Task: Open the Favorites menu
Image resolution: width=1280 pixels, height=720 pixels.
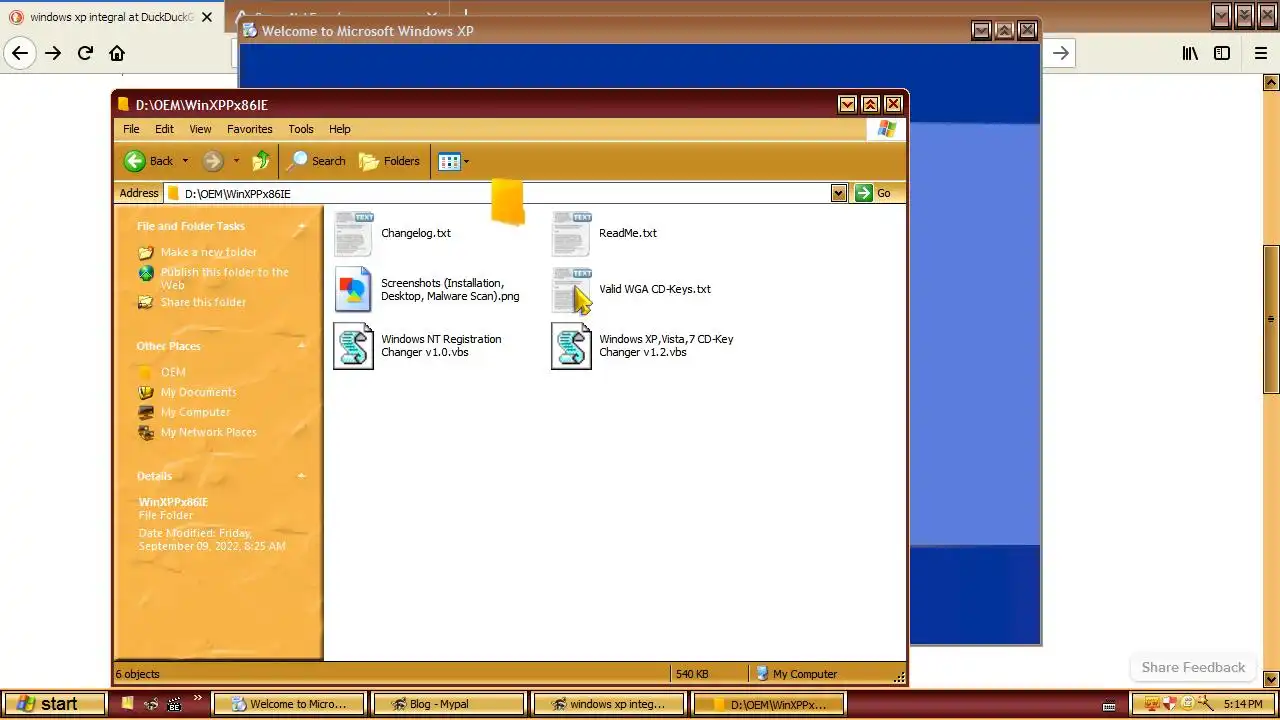Action: tap(249, 129)
